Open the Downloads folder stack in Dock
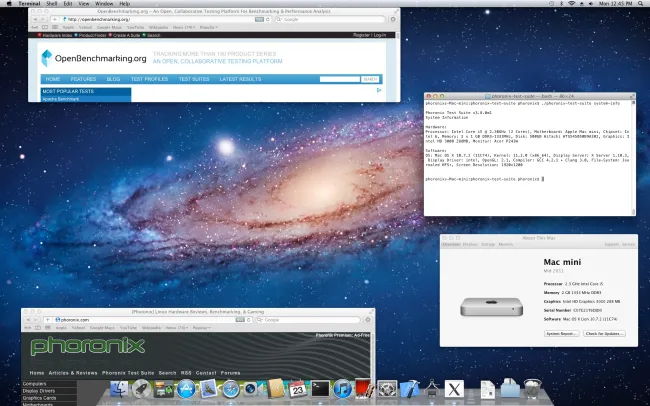This screenshot has width=650, height=406. tap(510, 389)
